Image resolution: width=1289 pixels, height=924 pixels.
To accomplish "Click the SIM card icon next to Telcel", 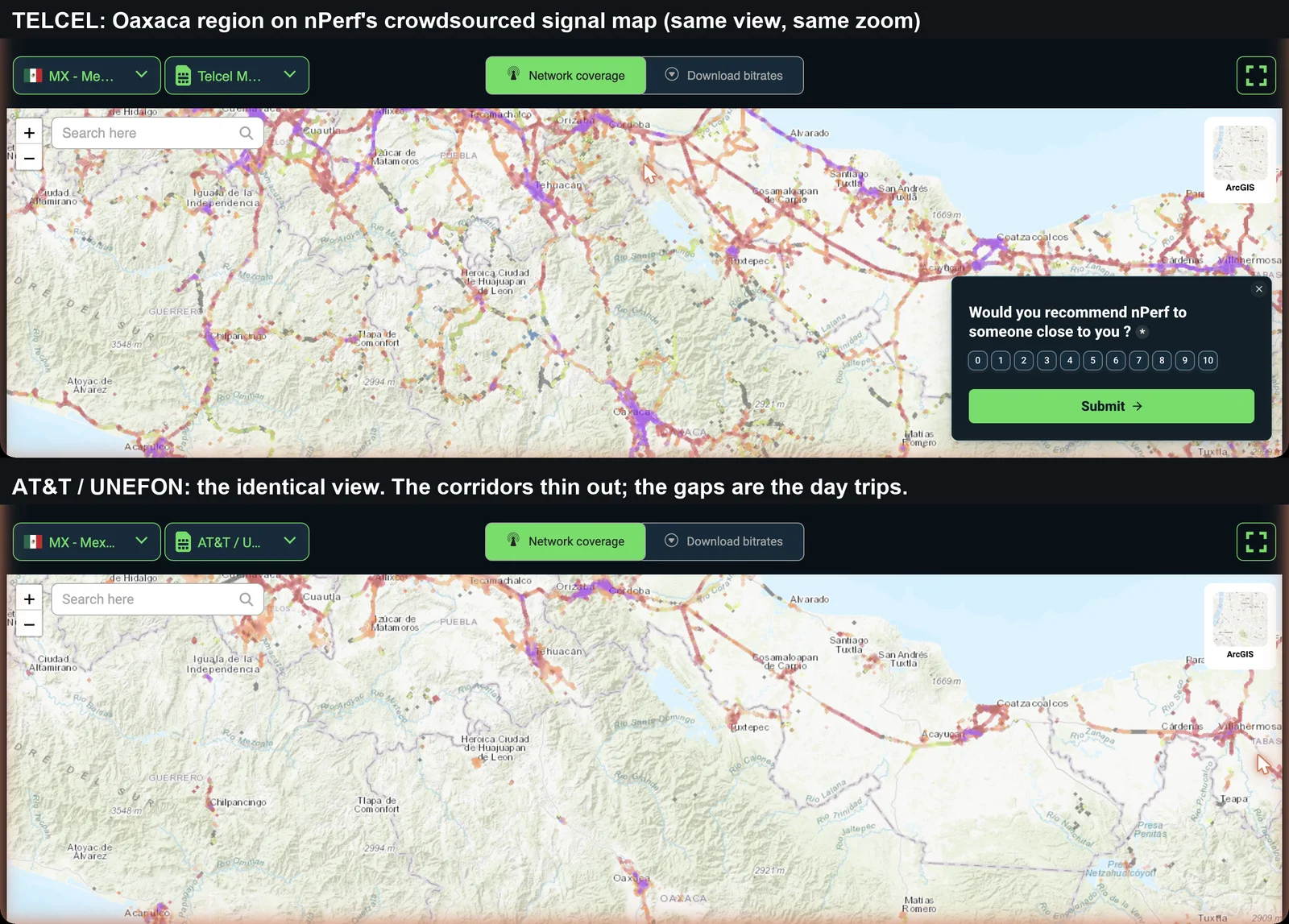I will click(x=183, y=76).
